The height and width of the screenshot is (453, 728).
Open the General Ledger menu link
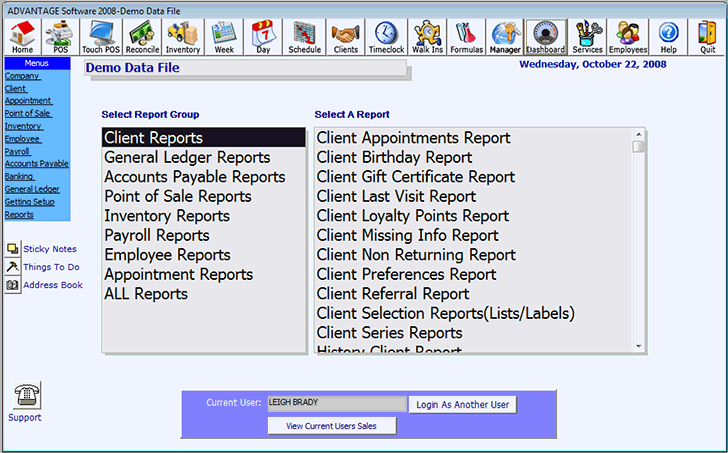click(32, 189)
